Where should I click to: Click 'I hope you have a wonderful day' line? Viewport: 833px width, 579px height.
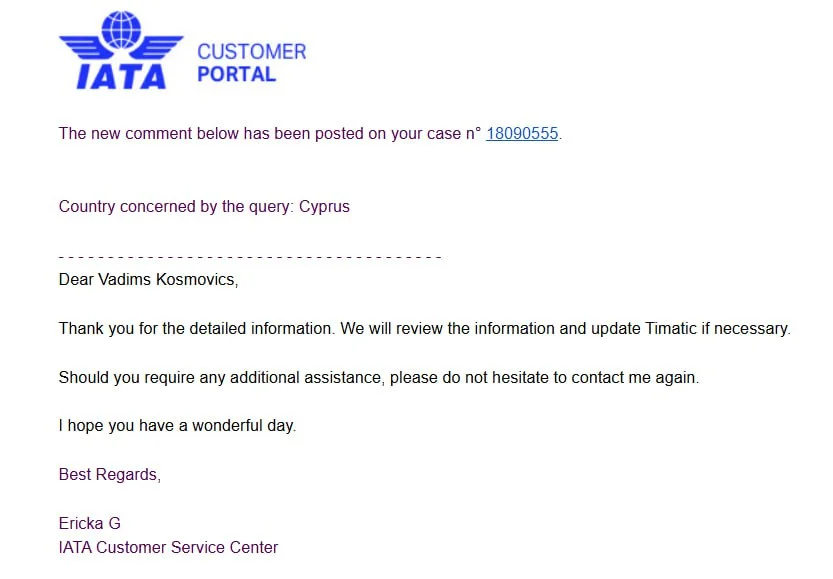pos(177,426)
